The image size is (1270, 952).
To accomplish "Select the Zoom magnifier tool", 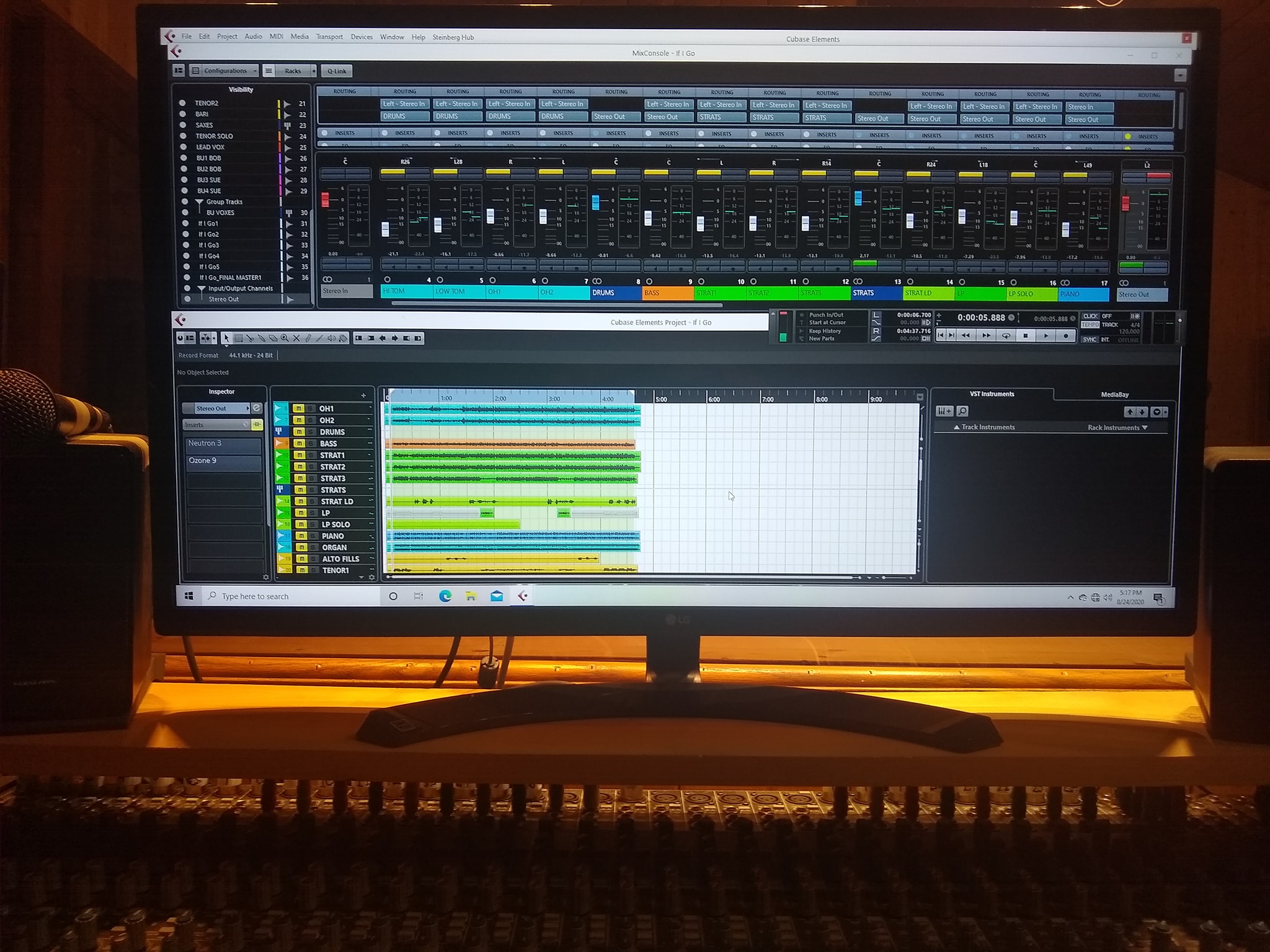I will [285, 338].
